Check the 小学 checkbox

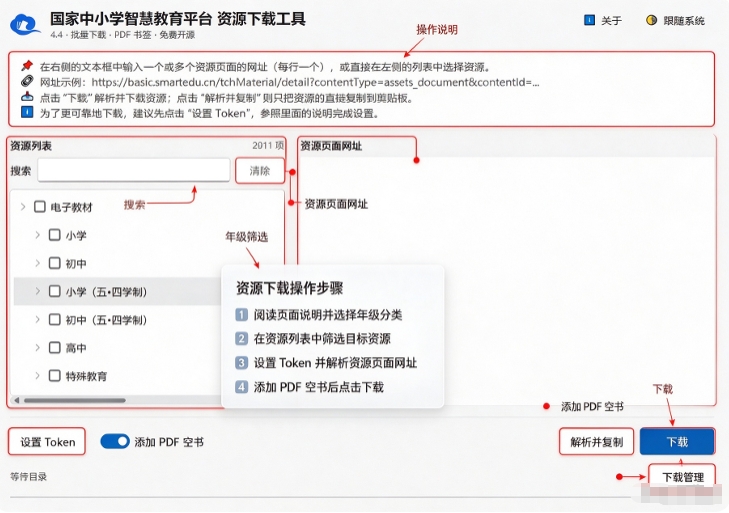pyautogui.click(x=54, y=235)
